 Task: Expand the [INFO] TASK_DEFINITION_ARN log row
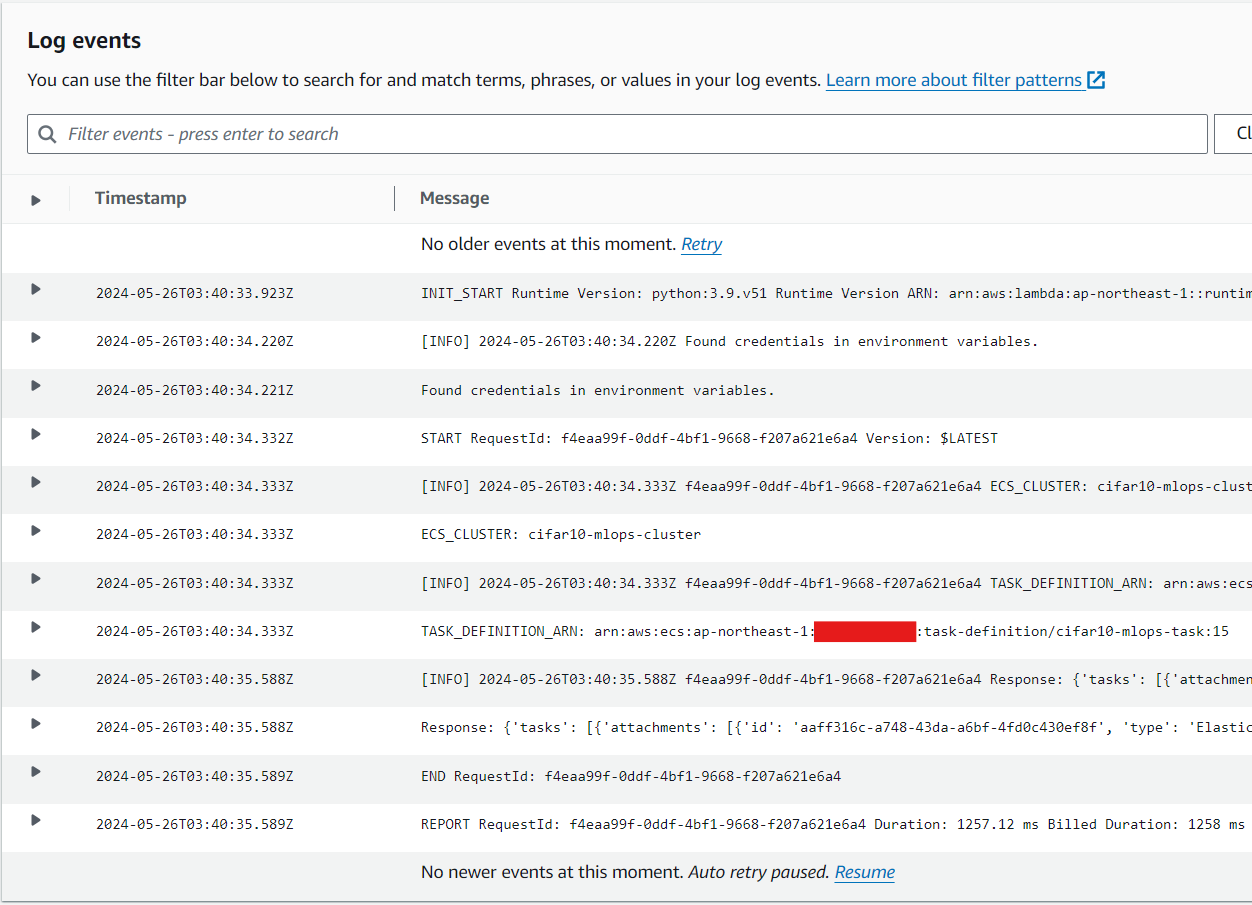(36, 578)
